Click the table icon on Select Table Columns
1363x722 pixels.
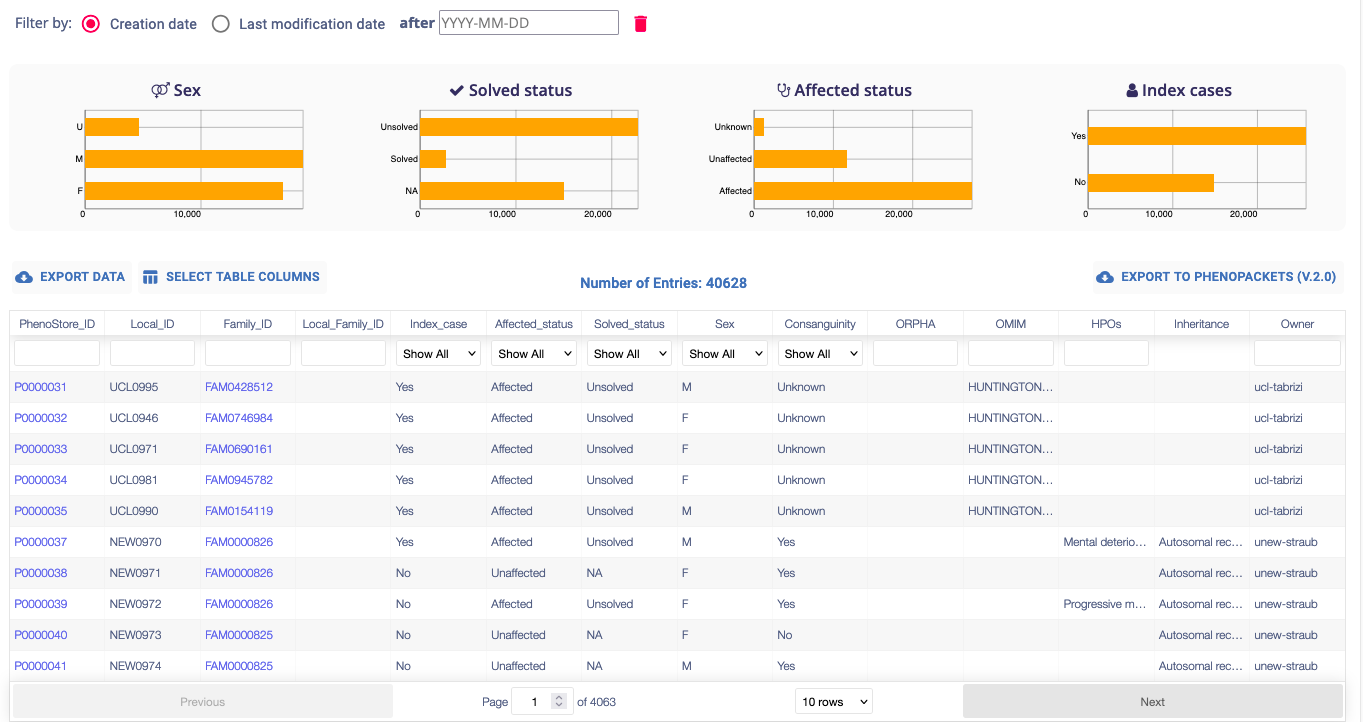(150, 277)
